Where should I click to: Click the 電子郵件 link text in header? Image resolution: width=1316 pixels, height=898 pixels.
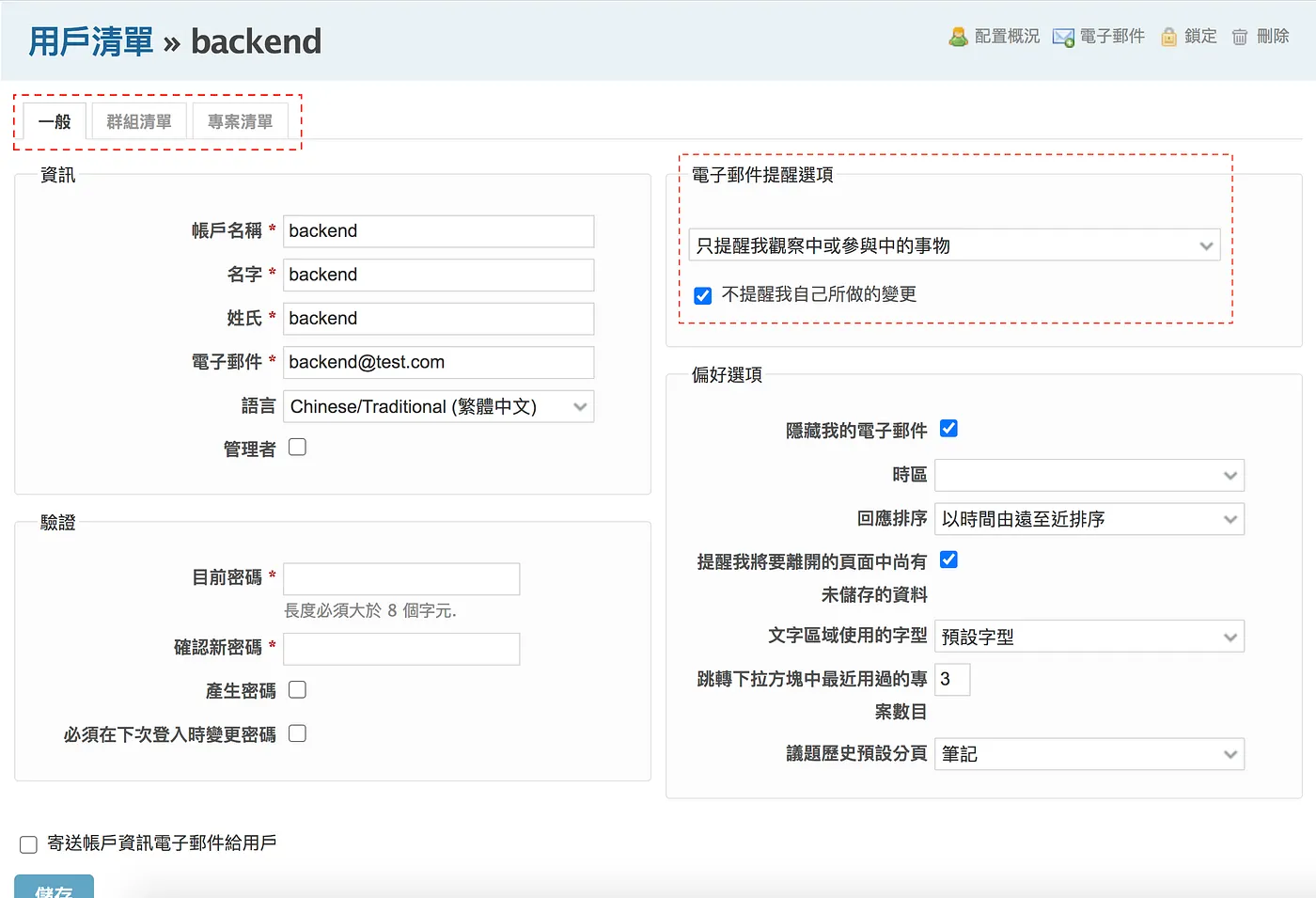1112,36
